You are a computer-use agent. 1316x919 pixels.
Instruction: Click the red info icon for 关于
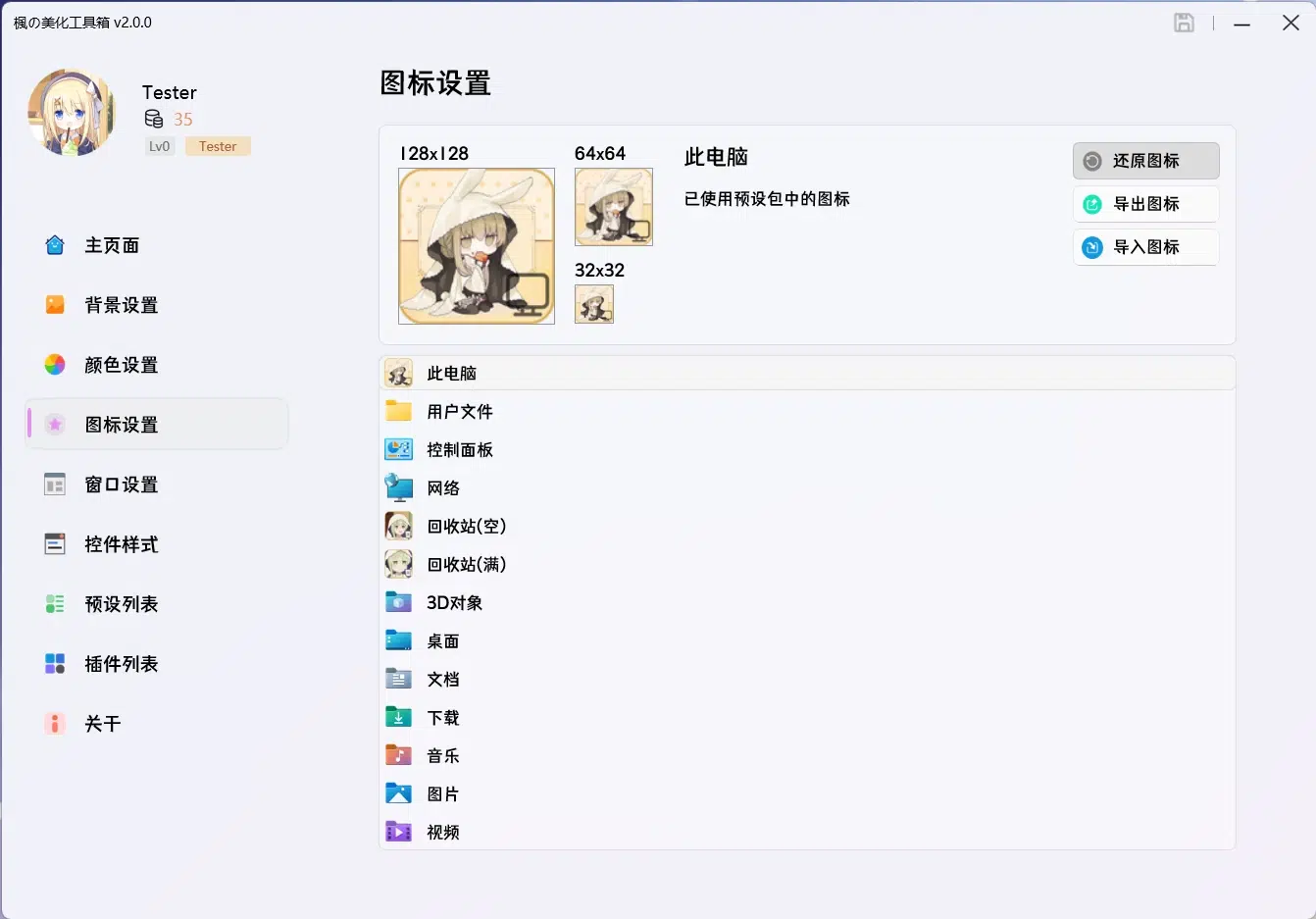55,724
